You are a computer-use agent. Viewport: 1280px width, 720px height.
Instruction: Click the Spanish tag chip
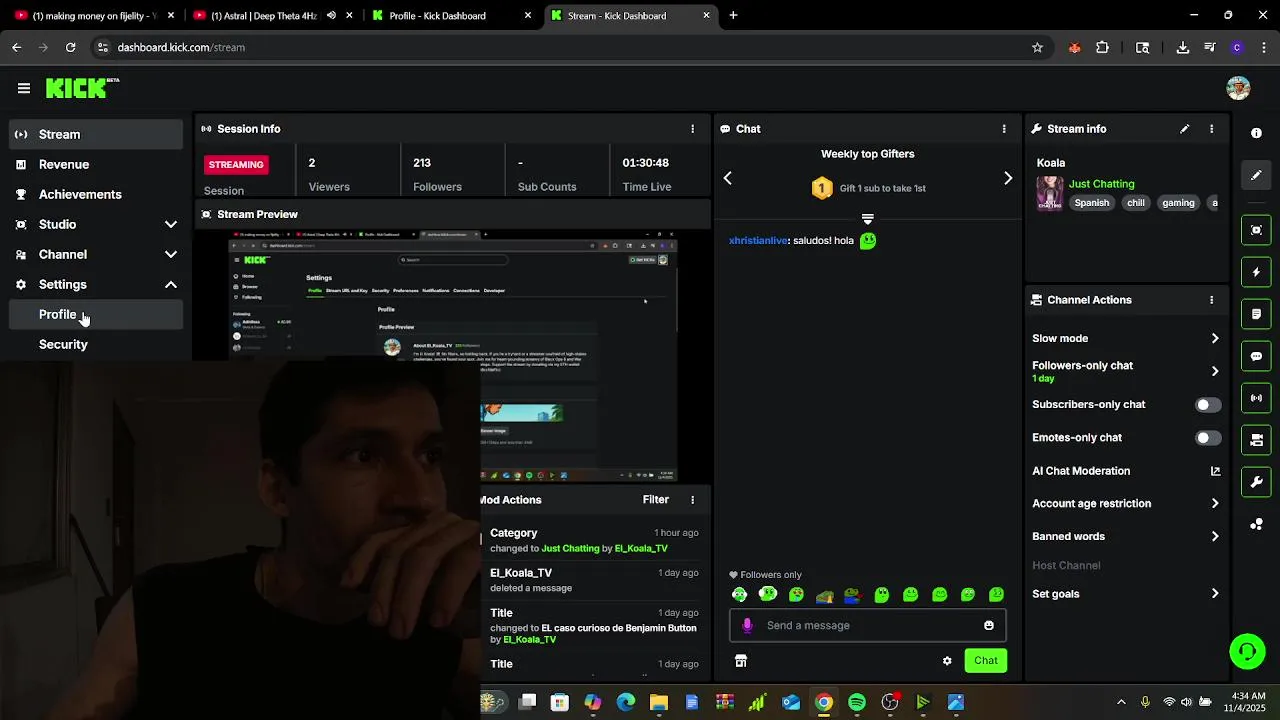tap(1092, 203)
